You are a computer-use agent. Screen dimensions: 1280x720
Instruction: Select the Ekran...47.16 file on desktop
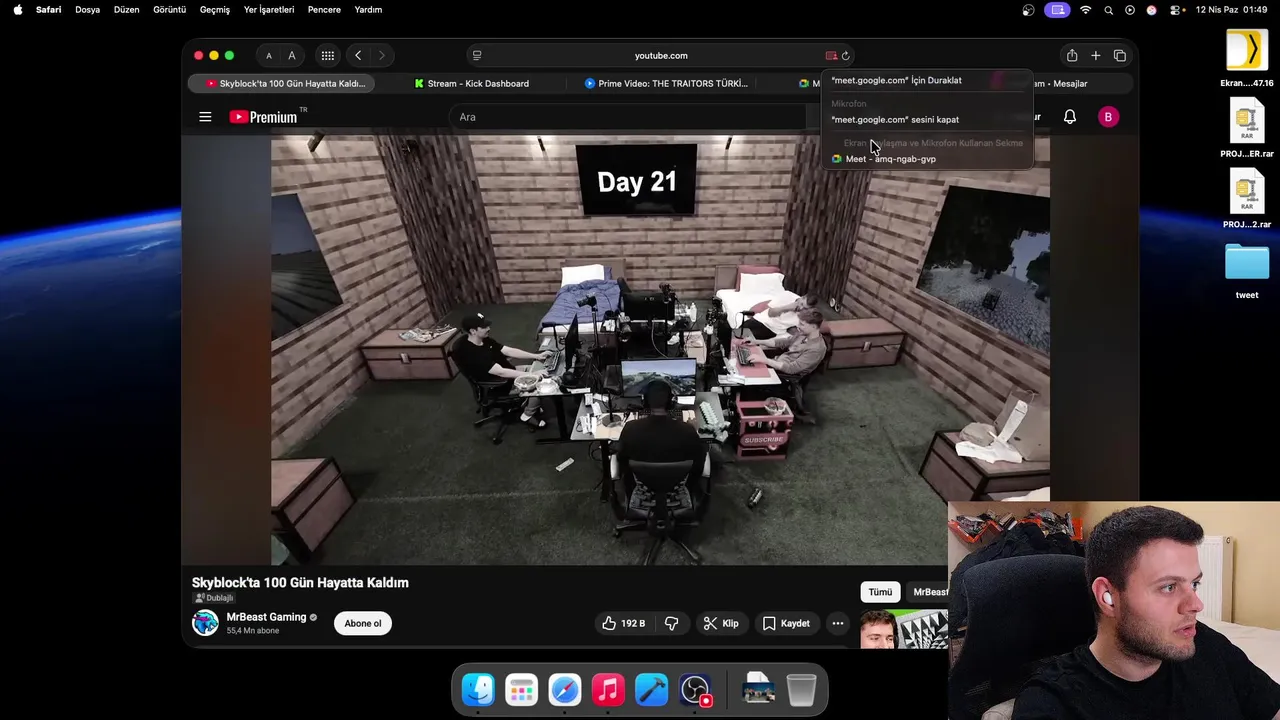coord(1247,58)
